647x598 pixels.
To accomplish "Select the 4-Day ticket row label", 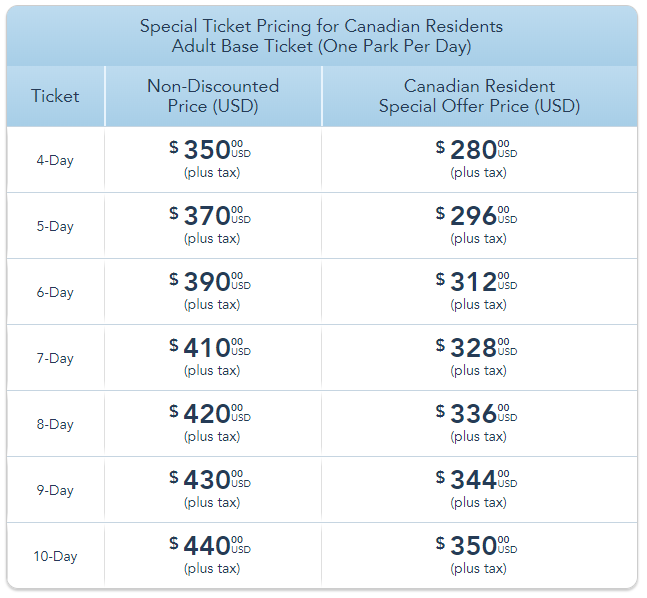I will (x=55, y=160).
